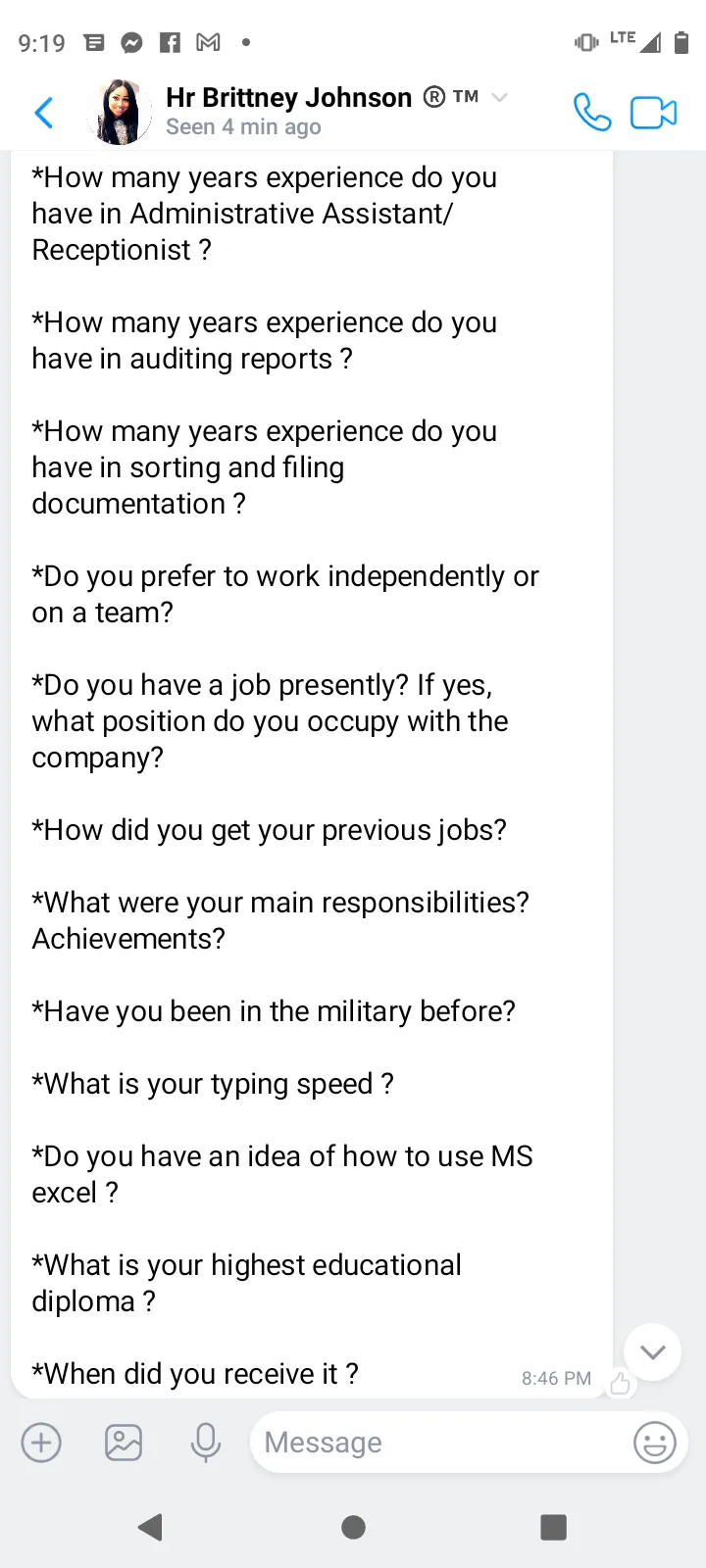
Task: Expand chevron next to Hr Brittney Johnson
Action: tap(499, 97)
